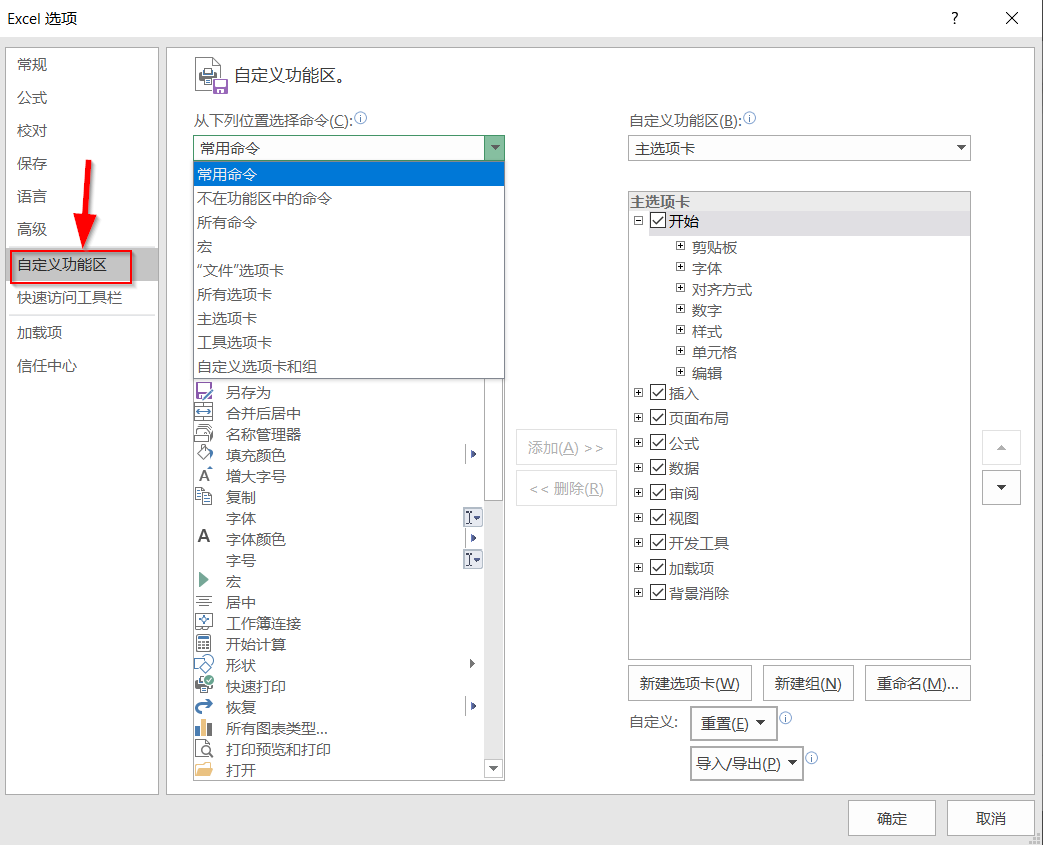Click the 恢复 redo arrow icon
Screen dimensions: 1043x845
click(204, 706)
